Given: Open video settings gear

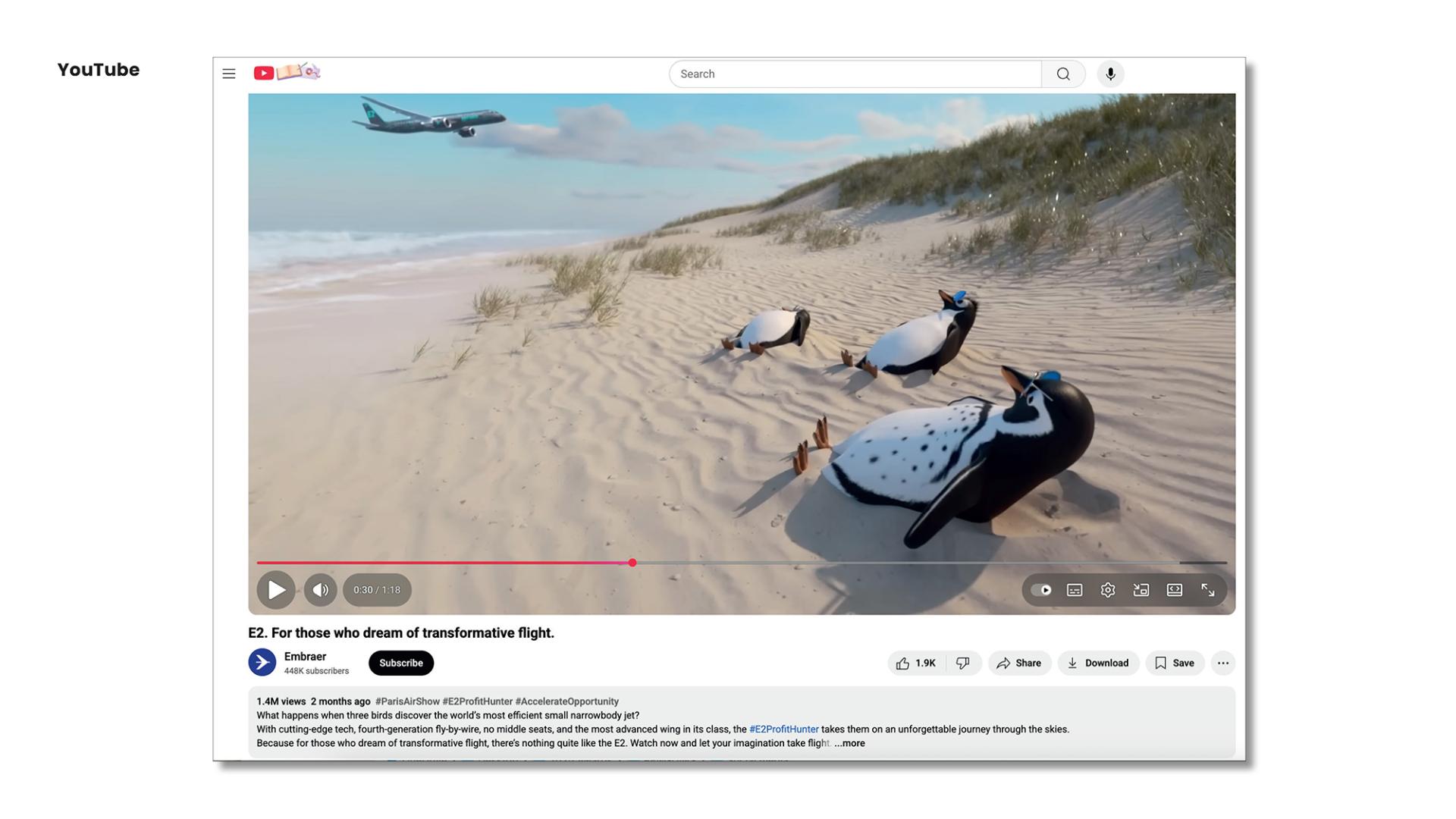Looking at the screenshot, I should tap(1108, 590).
